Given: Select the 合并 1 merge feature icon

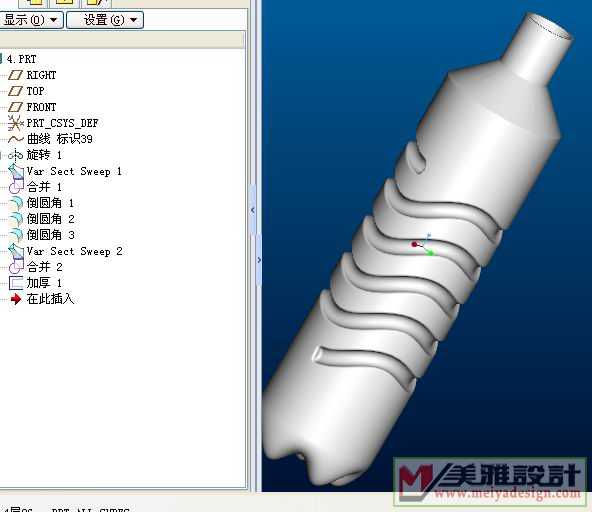Looking at the screenshot, I should [15, 187].
